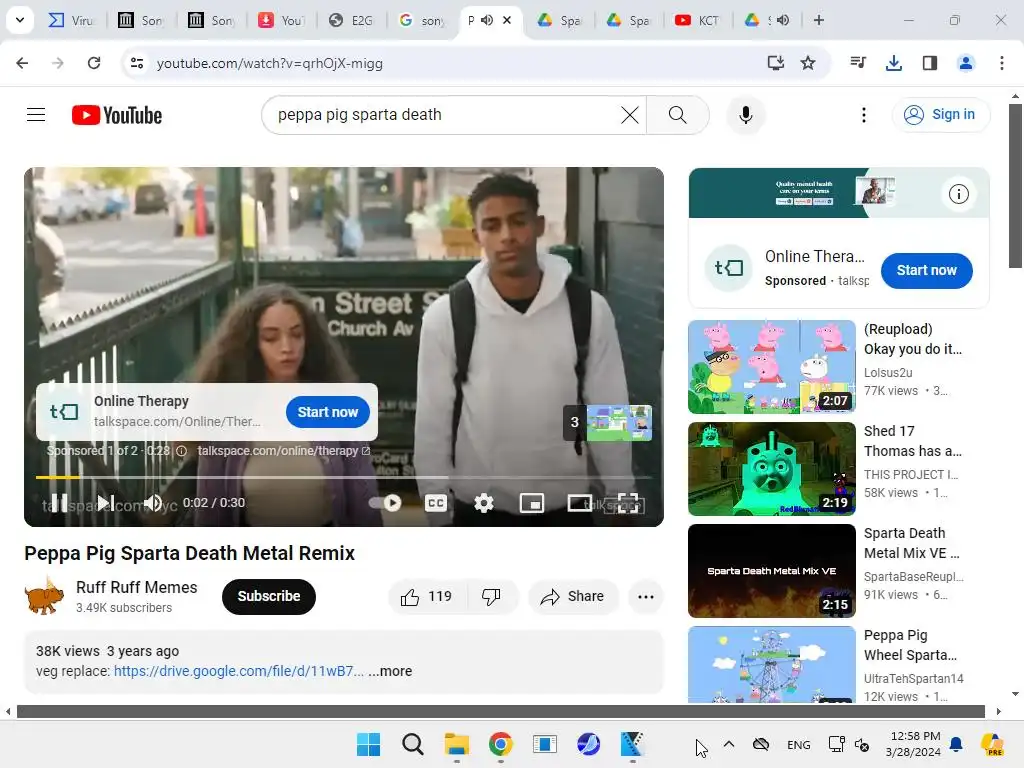1024x768 pixels.
Task: Toggle the autoplay switch
Action: 385,503
